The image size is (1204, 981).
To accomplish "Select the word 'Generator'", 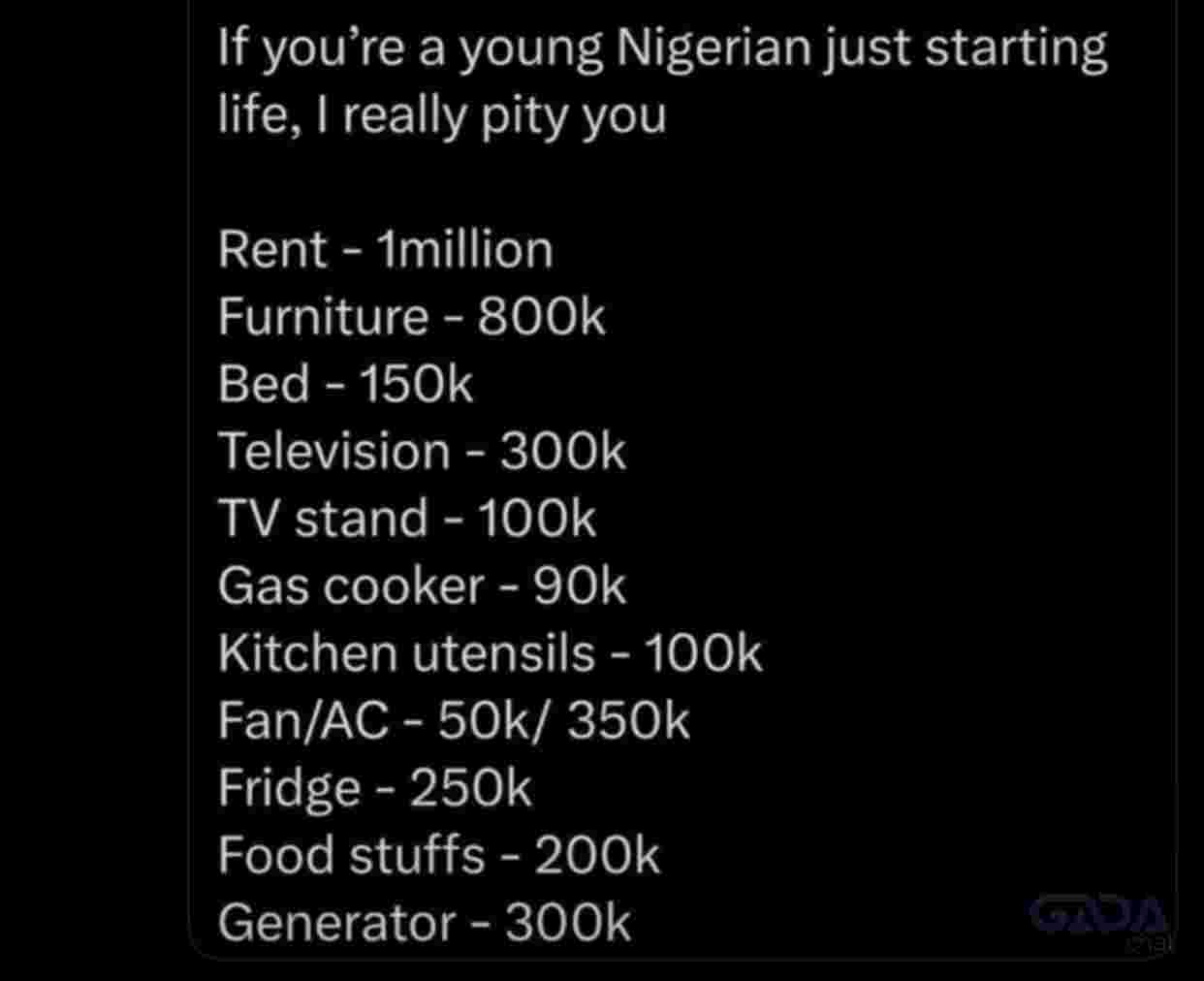I will click(336, 922).
